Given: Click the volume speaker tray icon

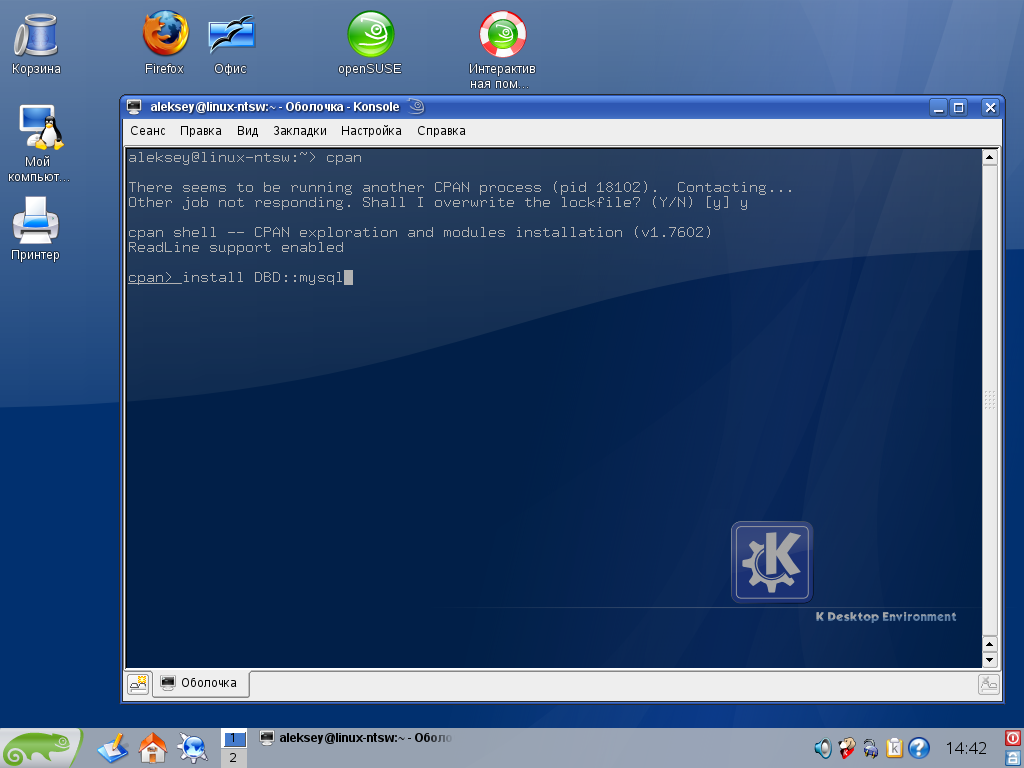Looking at the screenshot, I should click(x=822, y=748).
